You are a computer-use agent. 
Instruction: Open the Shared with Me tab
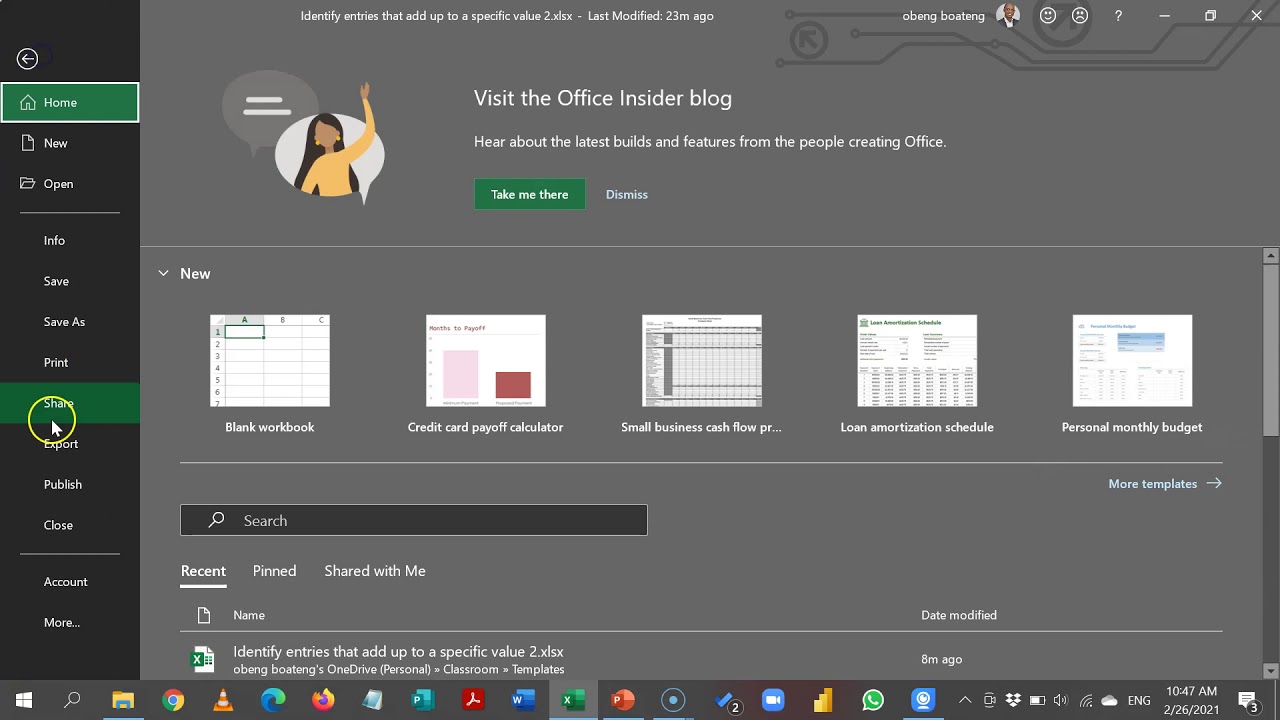[375, 571]
